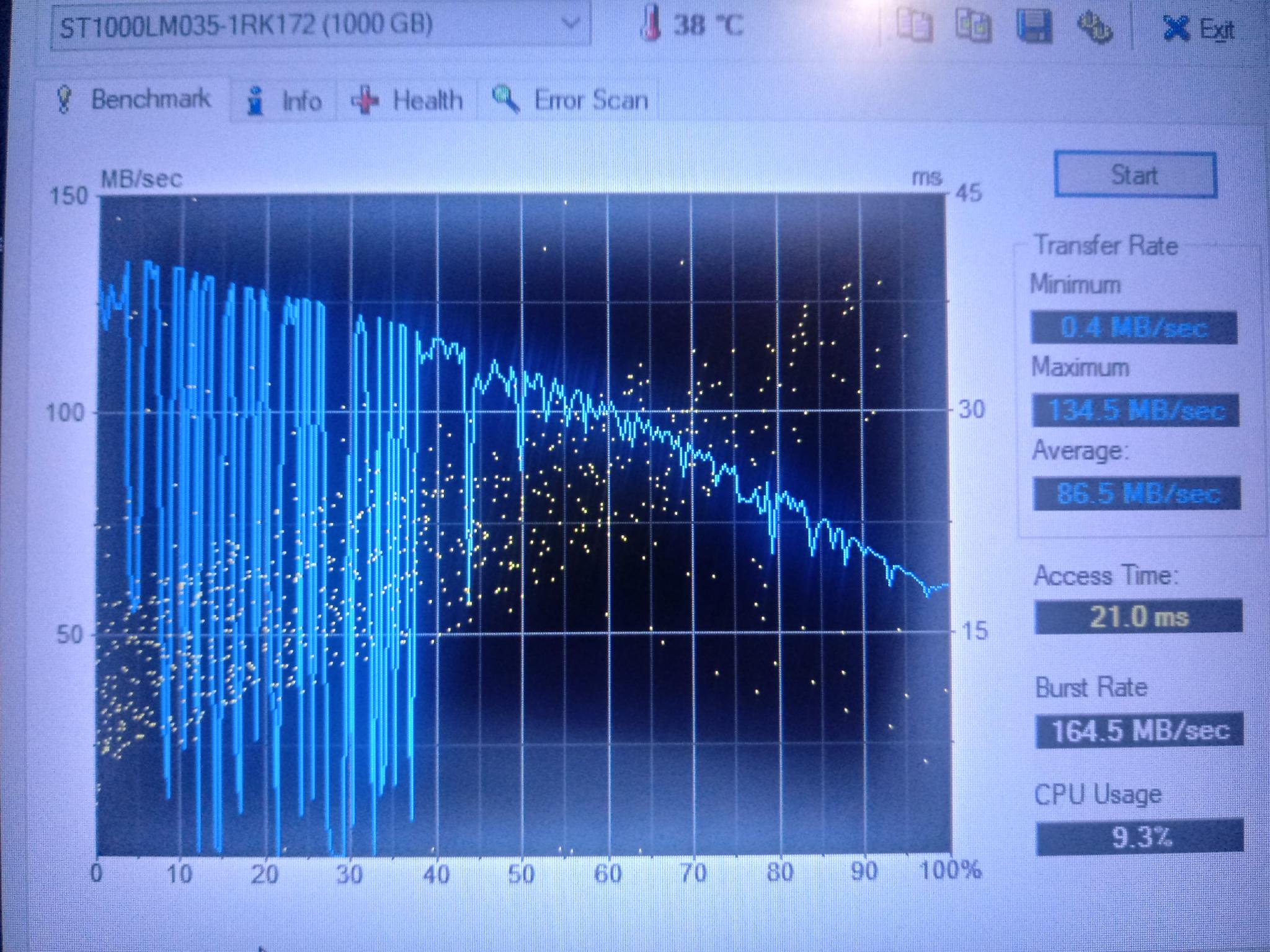Image resolution: width=1270 pixels, height=952 pixels.
Task: Select the Burst Rate 164.5 MB/sec value
Action: (1140, 731)
